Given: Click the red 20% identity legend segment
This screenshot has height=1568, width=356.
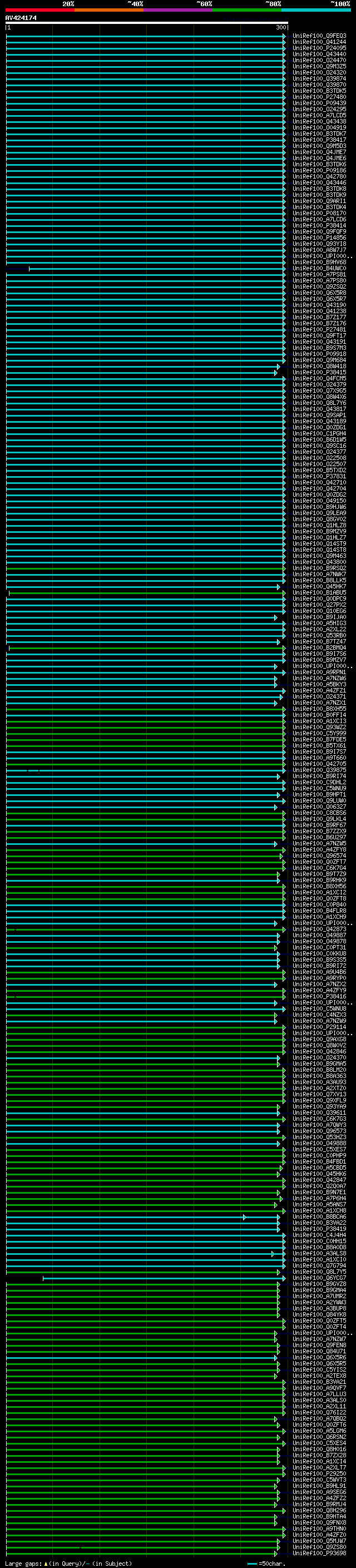Looking at the screenshot, I should coord(40,10).
